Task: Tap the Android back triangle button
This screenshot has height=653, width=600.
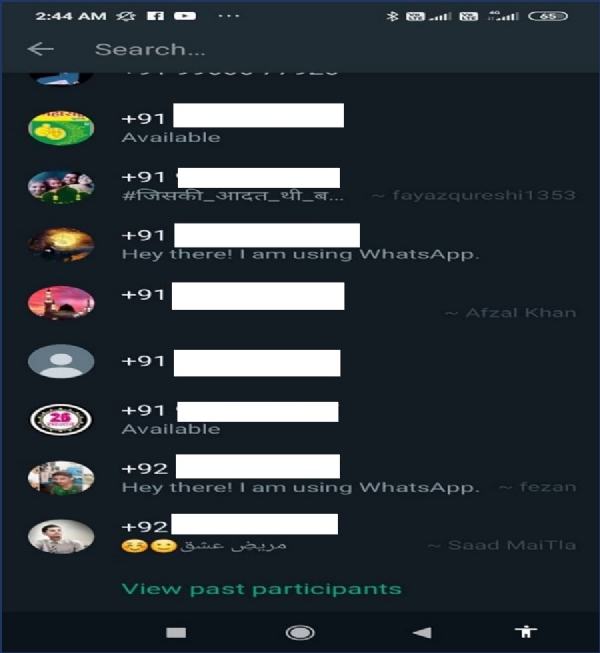Action: (x=422, y=633)
